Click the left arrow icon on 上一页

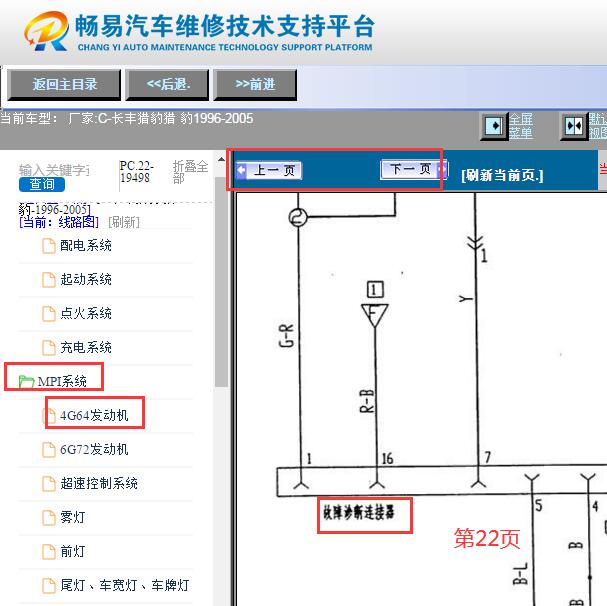(242, 170)
